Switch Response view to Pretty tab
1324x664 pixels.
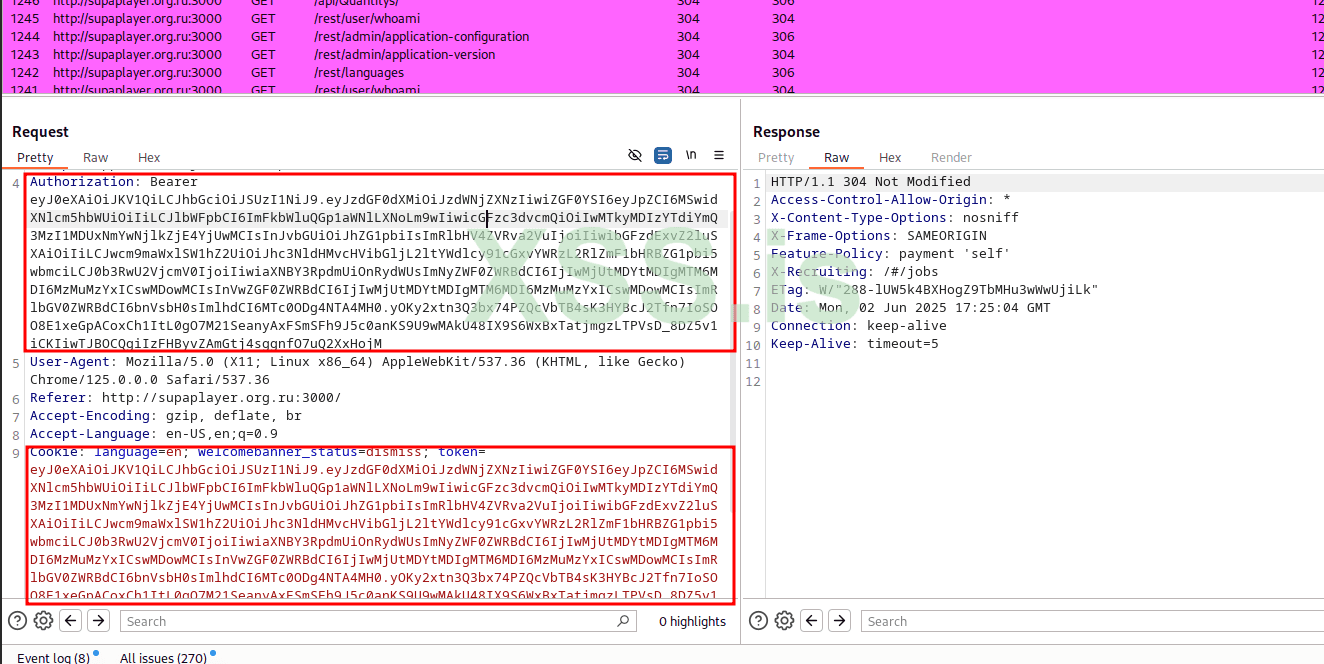pos(776,157)
